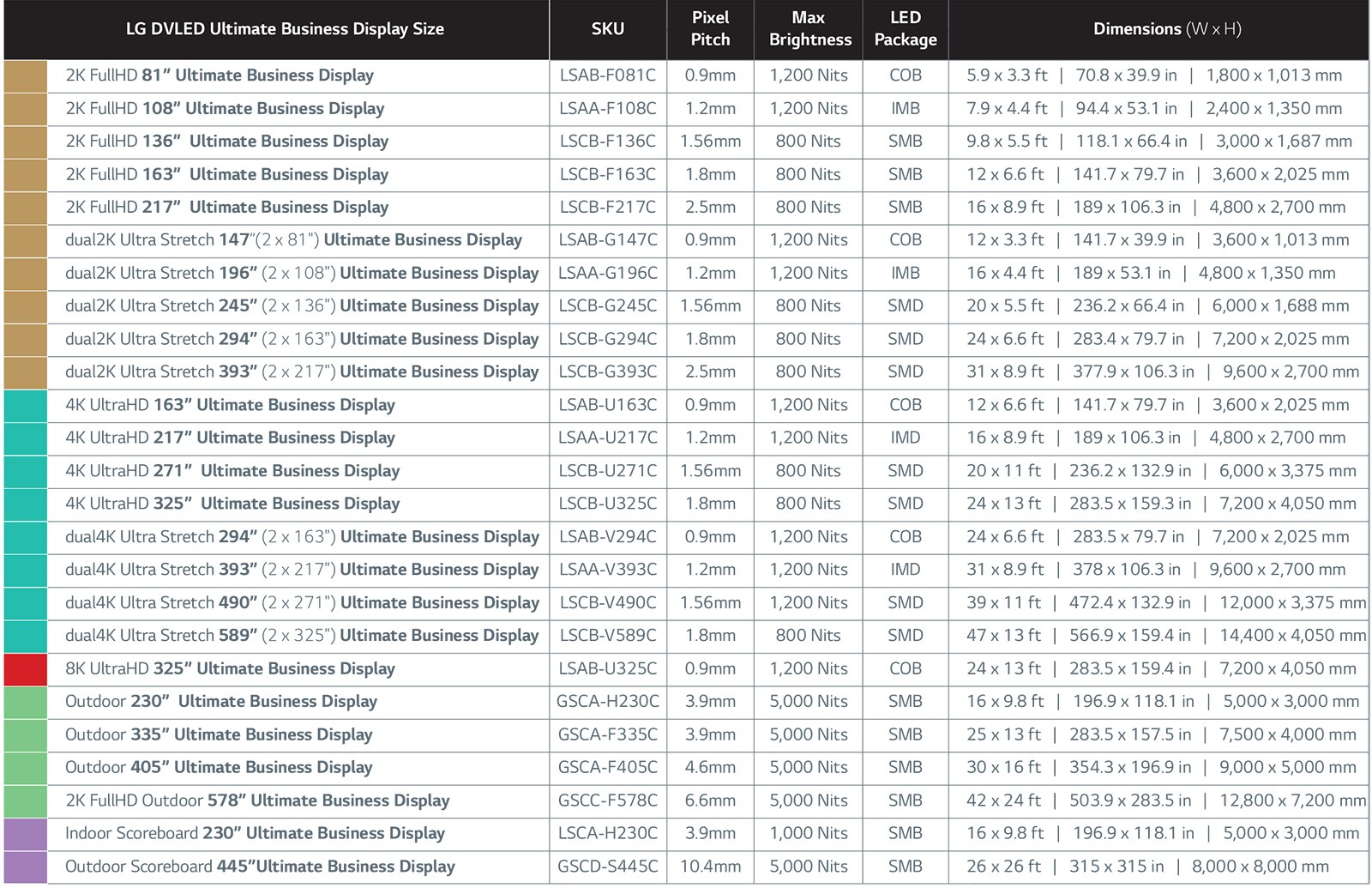Click the LED Package column header
Image resolution: width=1372 pixels, height=888 pixels.
[906, 29]
